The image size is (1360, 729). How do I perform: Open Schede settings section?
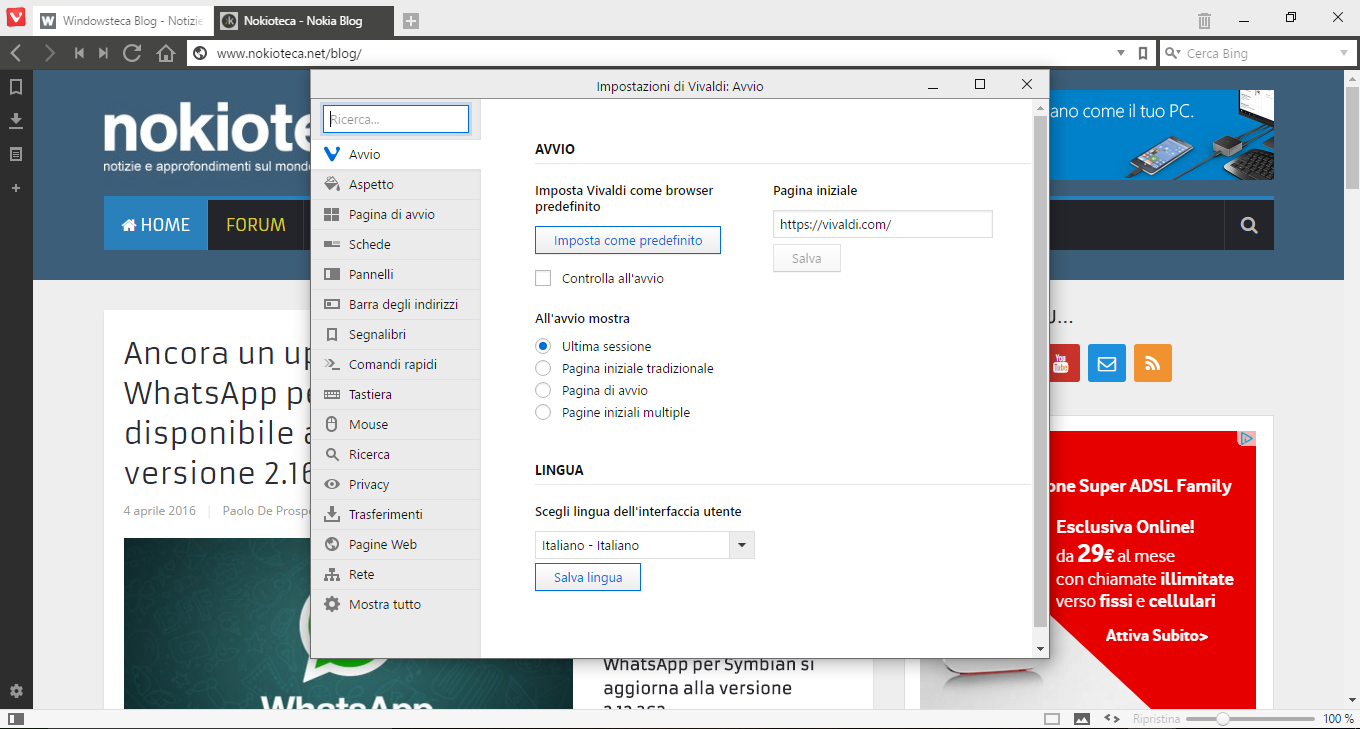[x=396, y=244]
